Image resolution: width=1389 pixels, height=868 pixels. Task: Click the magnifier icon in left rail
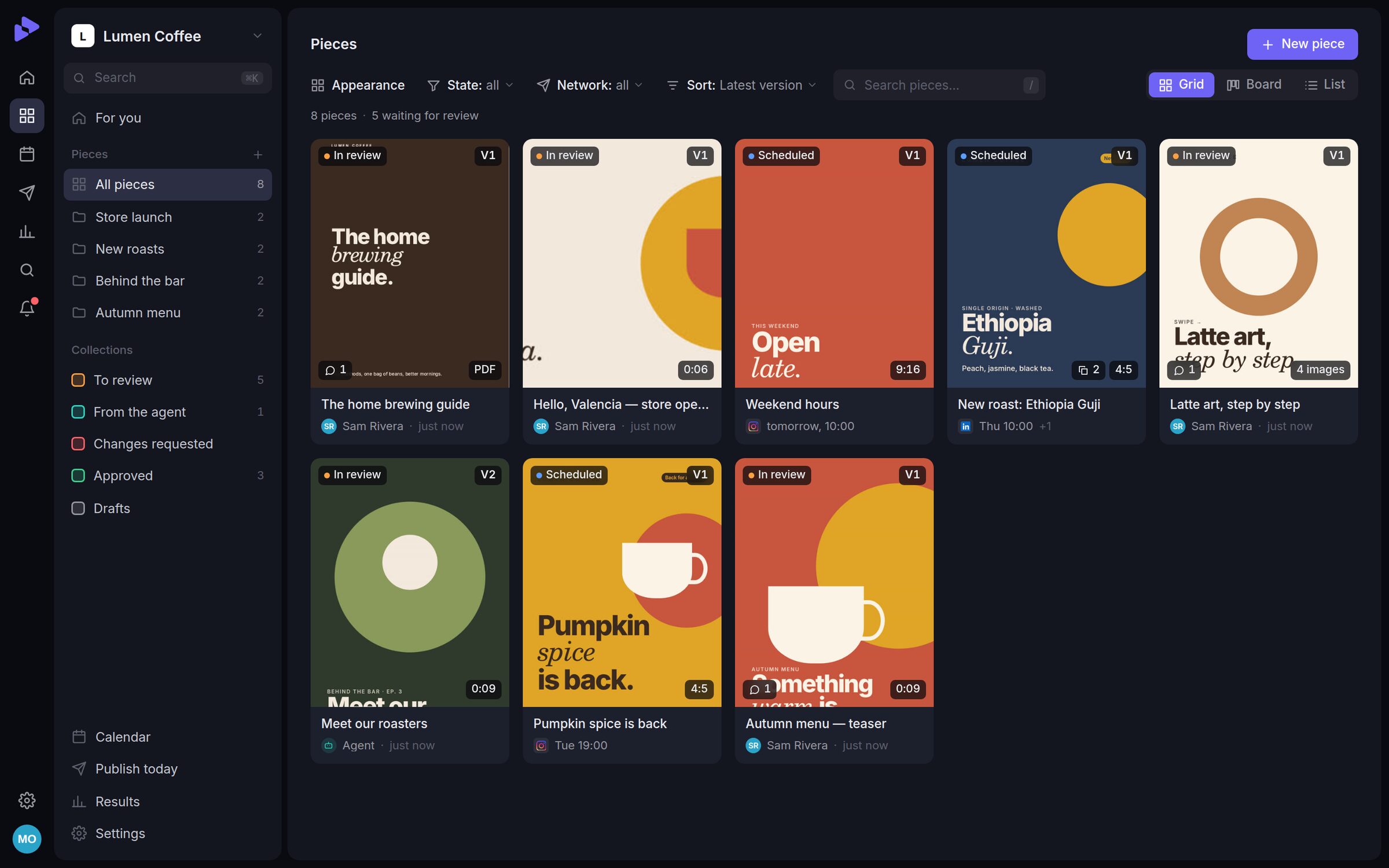point(27,270)
